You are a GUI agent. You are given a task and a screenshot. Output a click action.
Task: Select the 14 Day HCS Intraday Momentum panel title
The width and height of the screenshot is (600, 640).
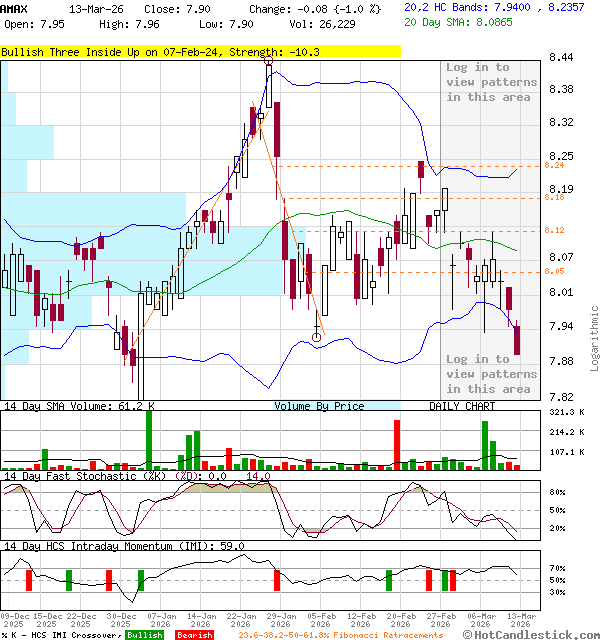pos(124,546)
